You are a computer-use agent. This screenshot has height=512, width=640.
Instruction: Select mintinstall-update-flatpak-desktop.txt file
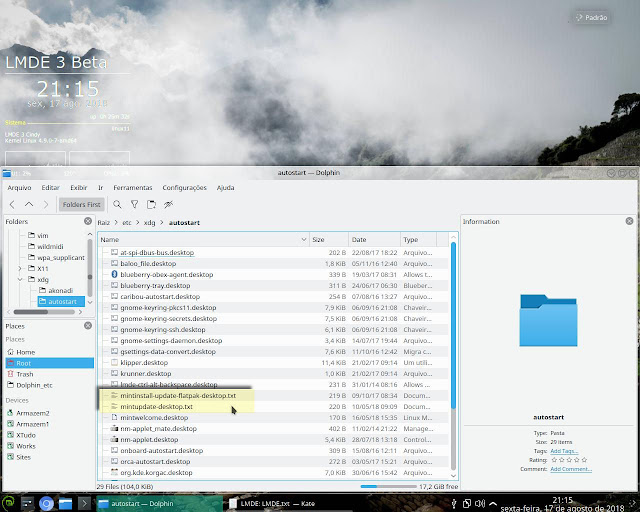click(x=178, y=396)
